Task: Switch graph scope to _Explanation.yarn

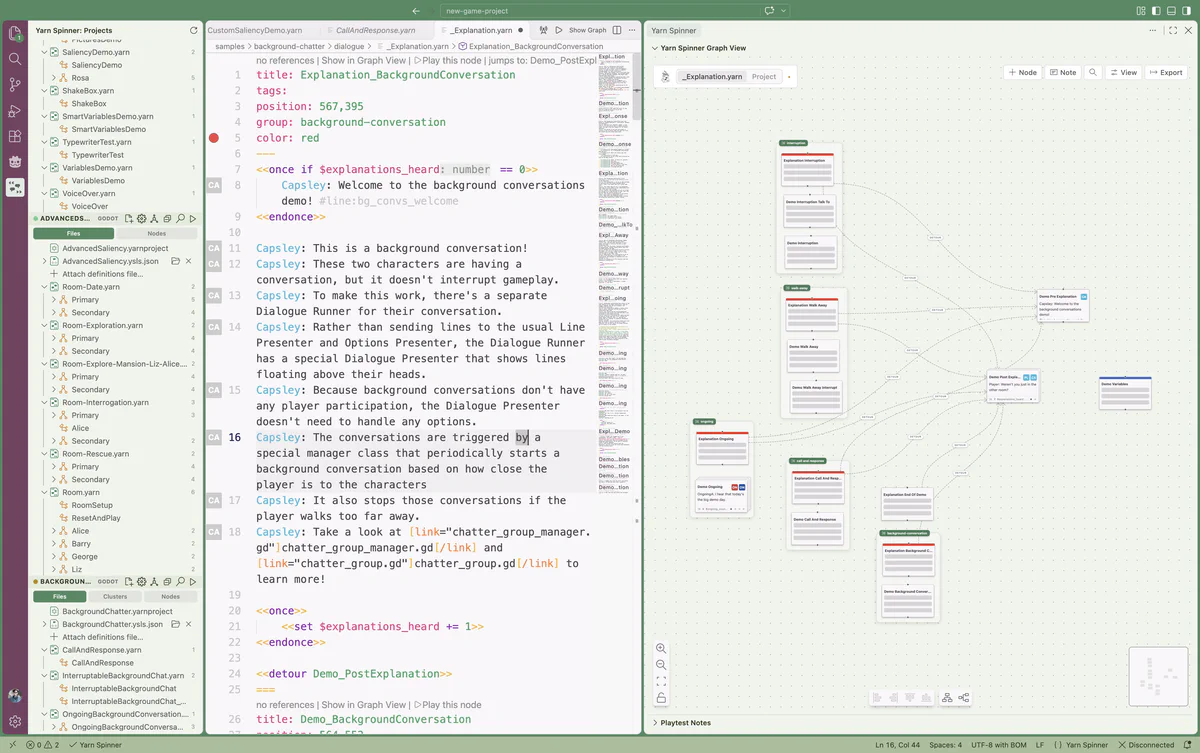Action: (x=713, y=76)
